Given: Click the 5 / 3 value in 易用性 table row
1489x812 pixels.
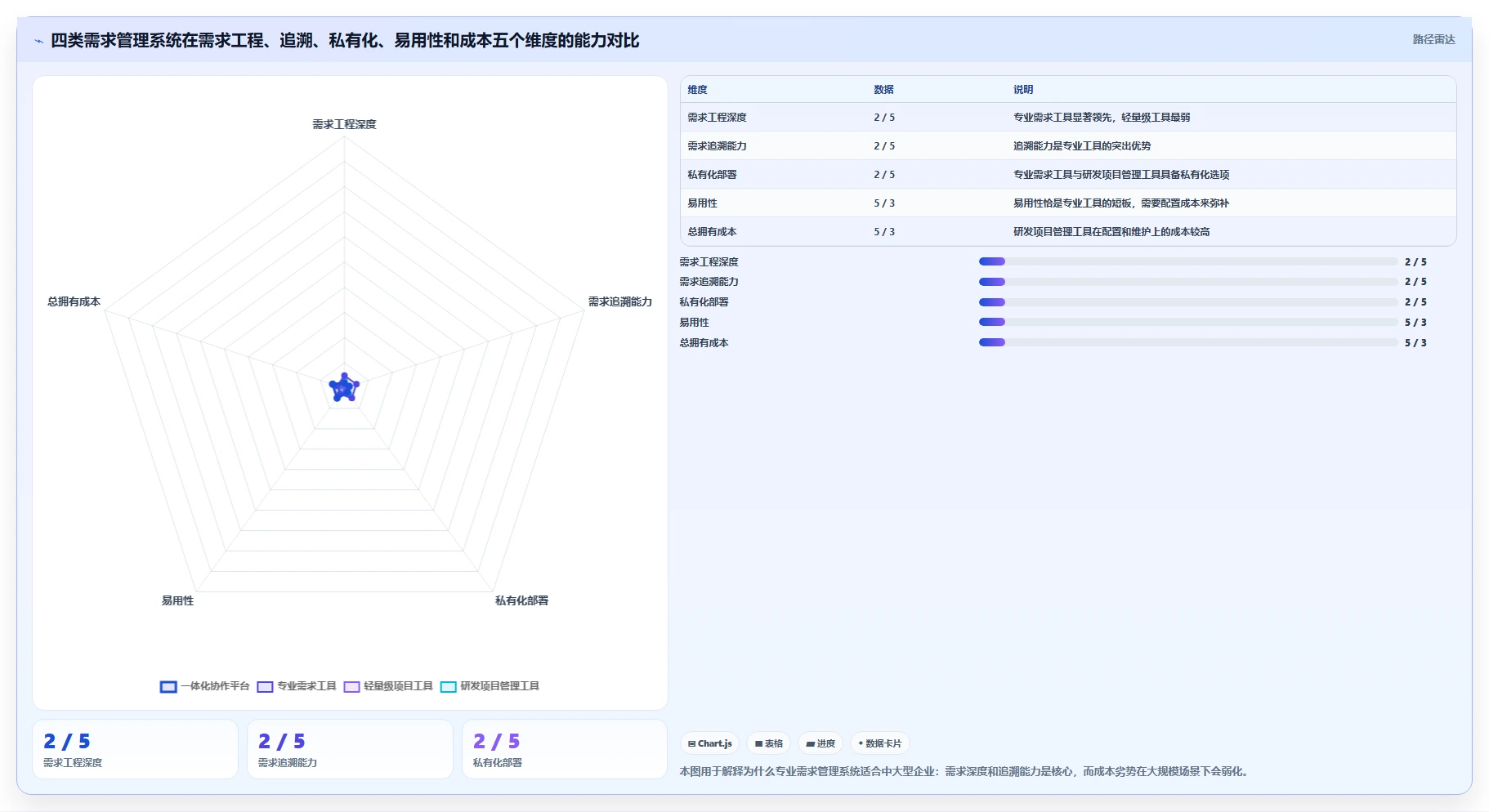Looking at the screenshot, I should 884,203.
